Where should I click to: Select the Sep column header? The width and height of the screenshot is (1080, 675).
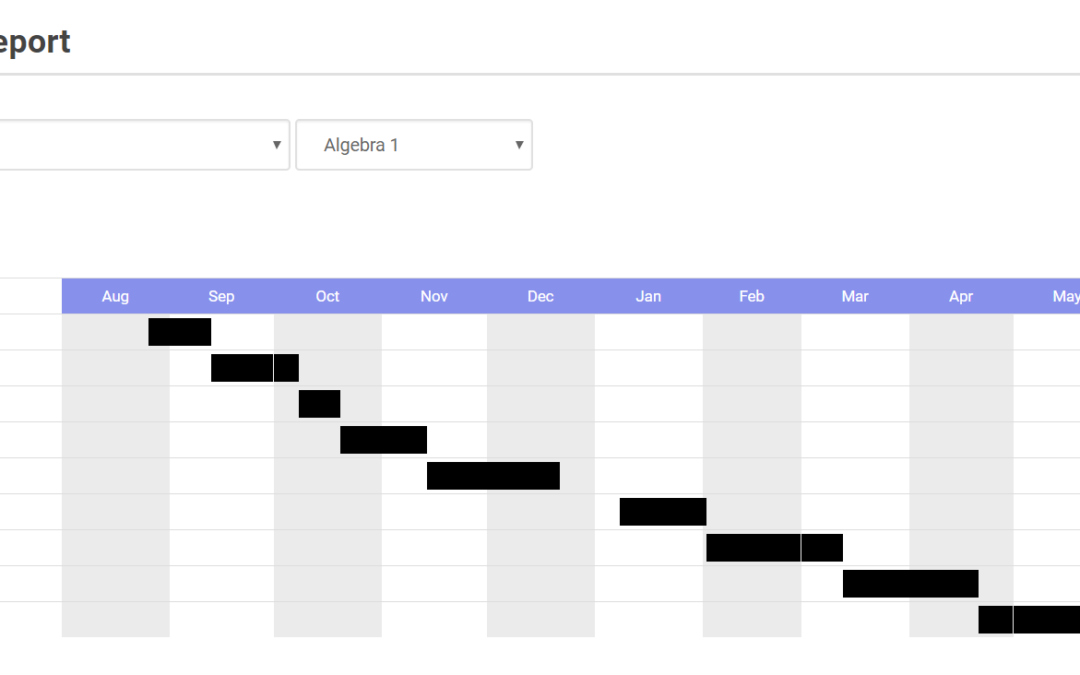pos(221,296)
